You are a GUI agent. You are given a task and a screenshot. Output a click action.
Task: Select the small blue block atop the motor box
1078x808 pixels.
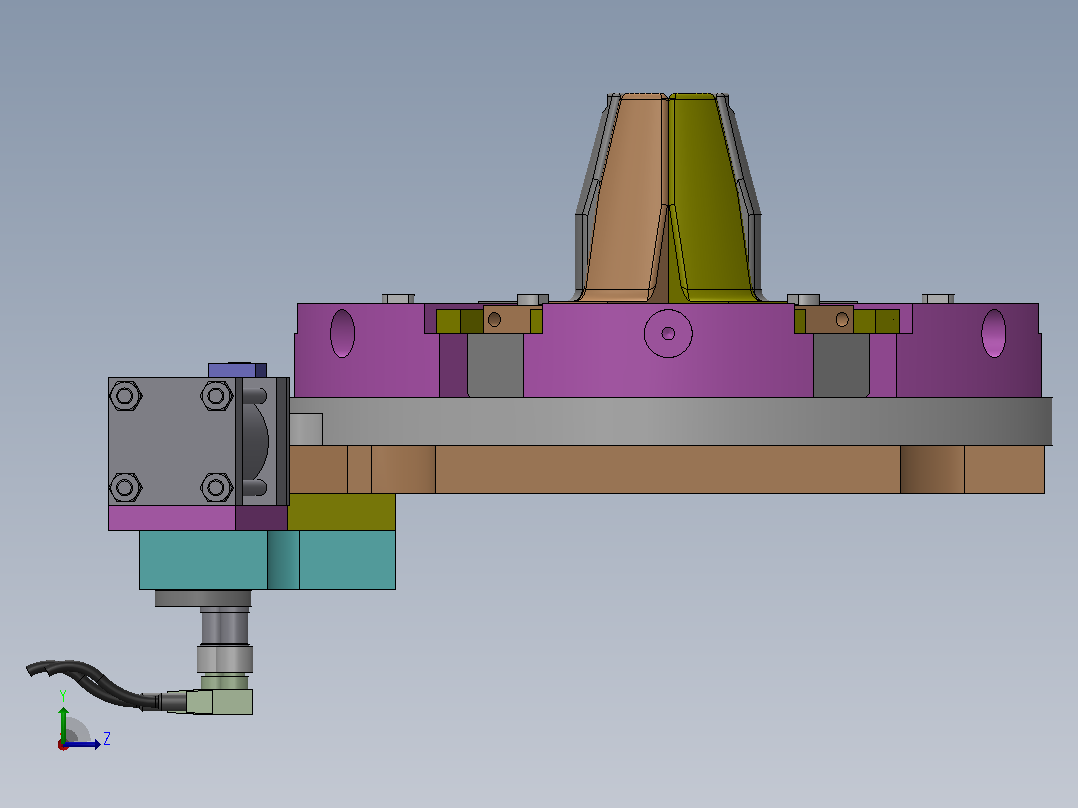[237, 370]
